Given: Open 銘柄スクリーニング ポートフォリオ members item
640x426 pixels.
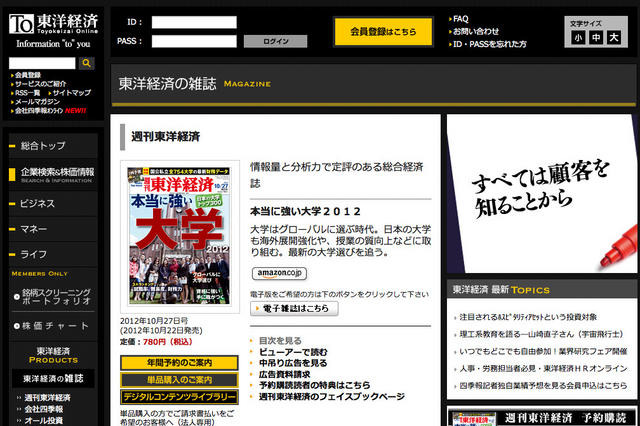Looking at the screenshot, I should click(x=53, y=297).
